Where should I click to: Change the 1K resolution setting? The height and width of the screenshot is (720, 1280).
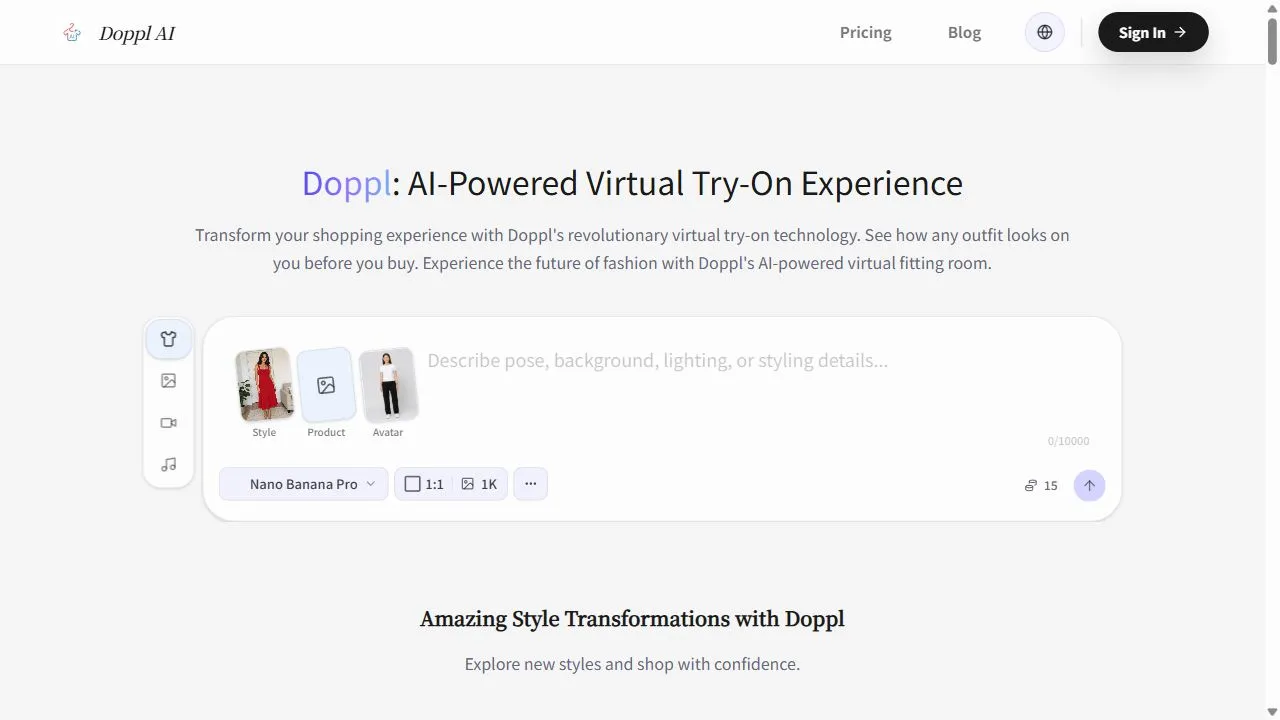[479, 484]
